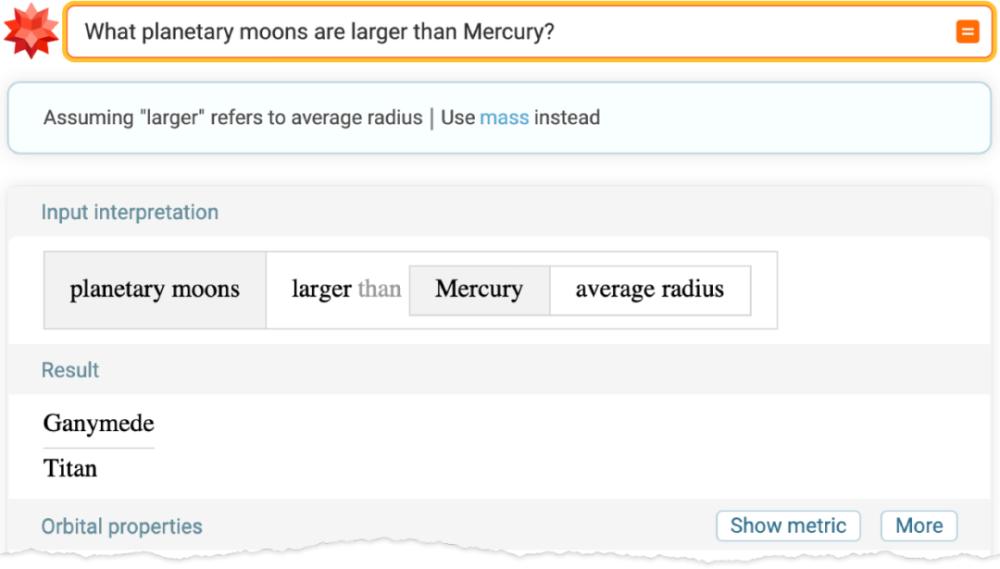Toggle Show metric units
Image resolution: width=1000 pixels, height=569 pixels.
pyautogui.click(x=788, y=526)
